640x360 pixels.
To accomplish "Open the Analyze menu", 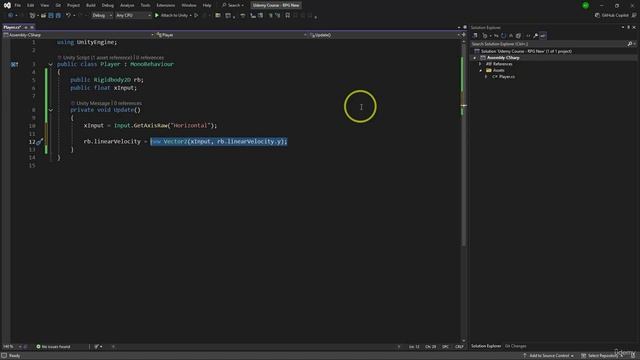I will [127, 5].
